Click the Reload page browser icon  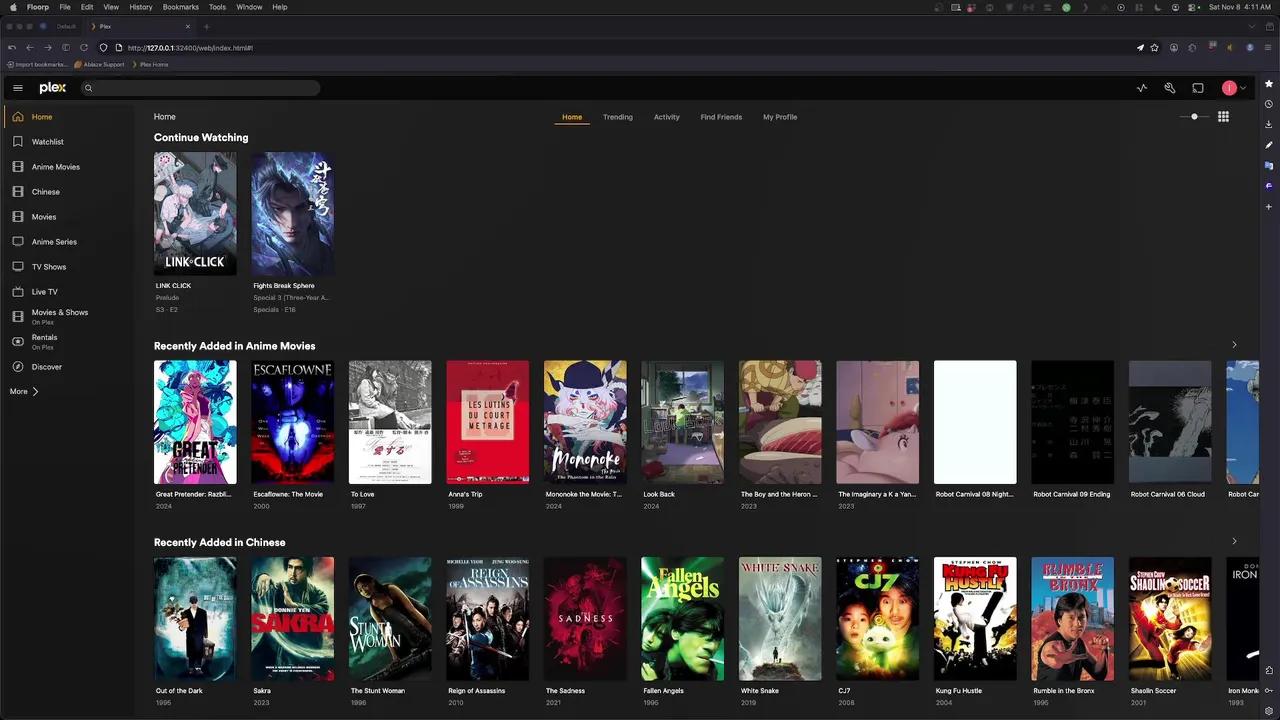pos(84,47)
